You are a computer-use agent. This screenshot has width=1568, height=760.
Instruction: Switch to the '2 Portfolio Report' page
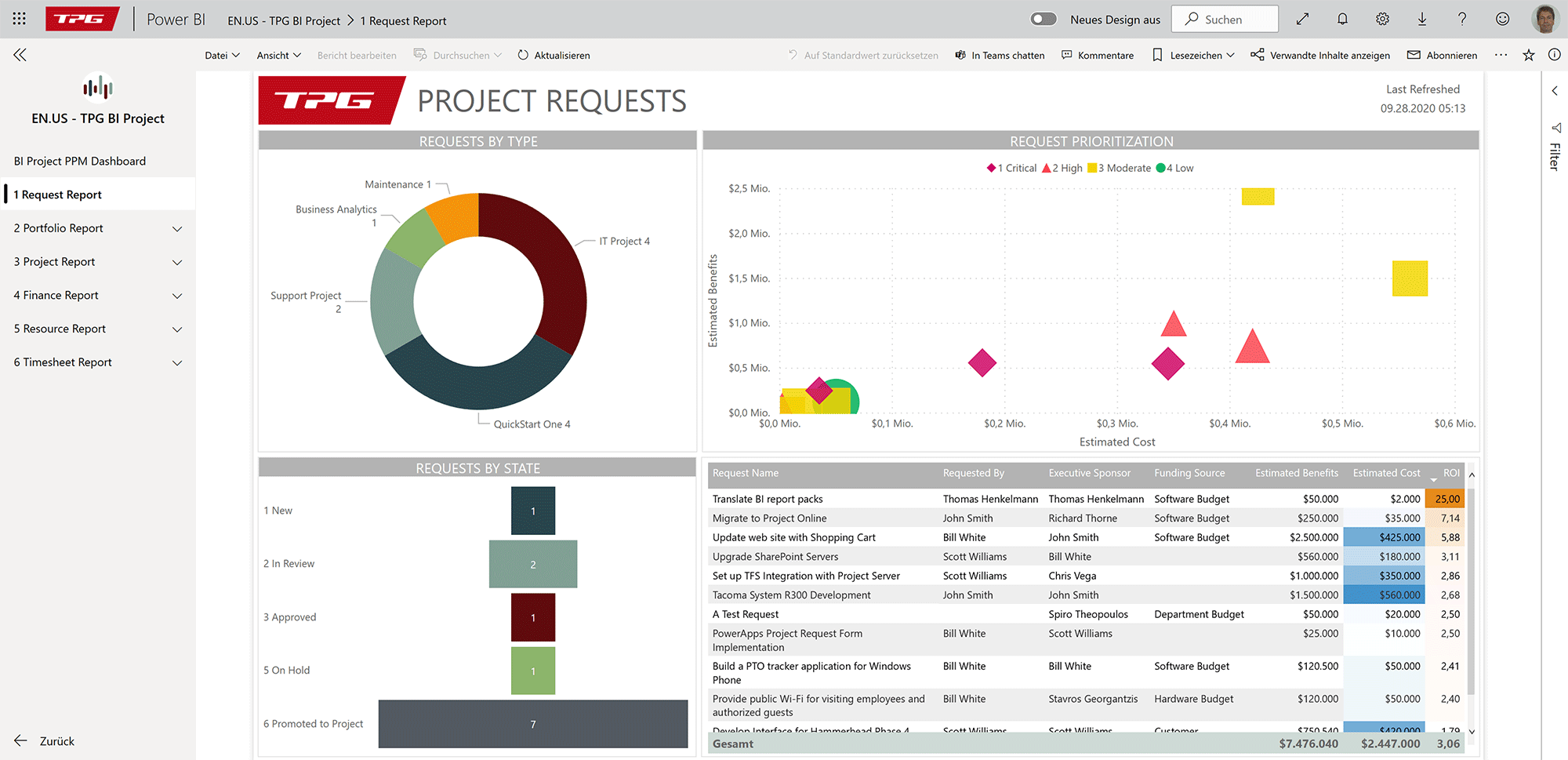click(57, 227)
